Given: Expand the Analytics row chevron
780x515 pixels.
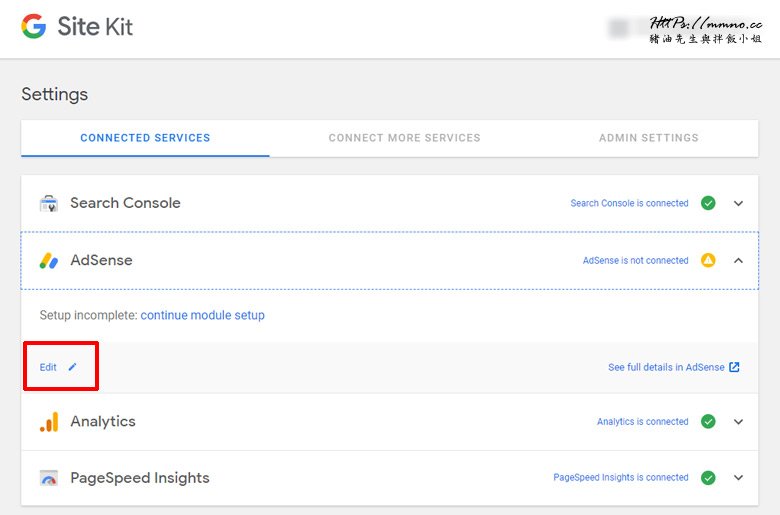Looking at the screenshot, I should tap(739, 422).
